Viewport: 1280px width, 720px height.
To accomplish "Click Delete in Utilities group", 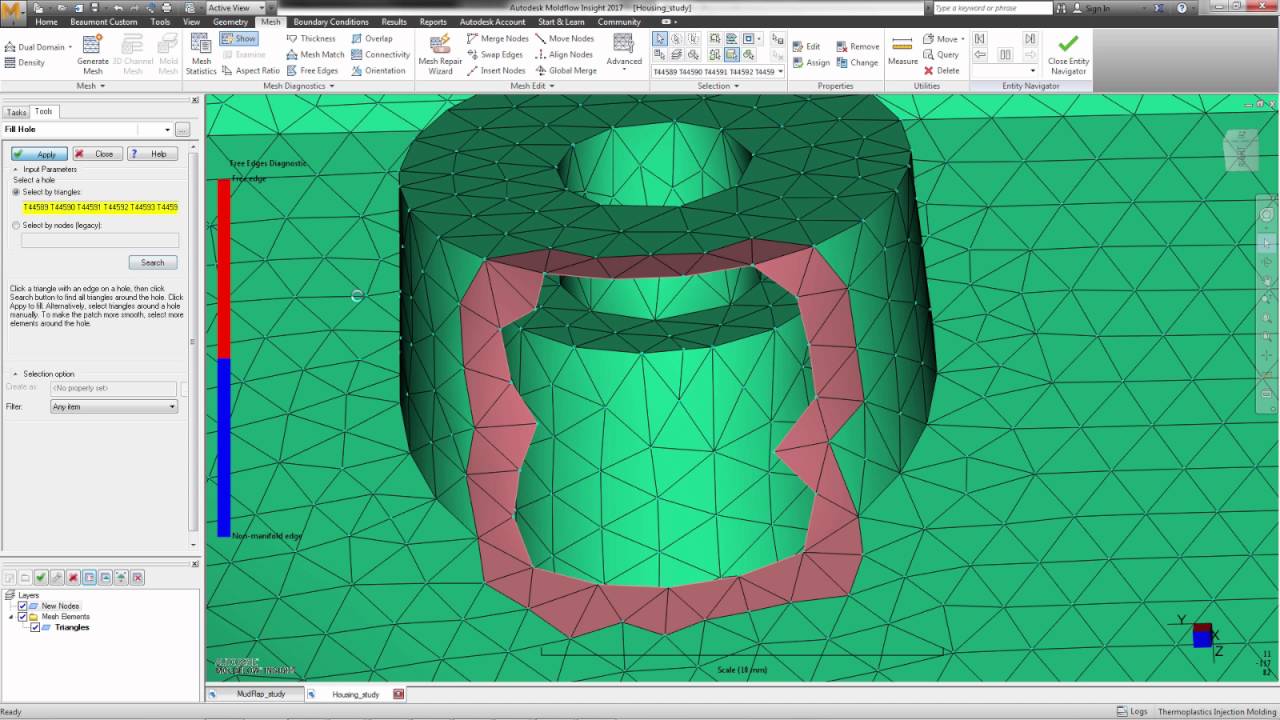I will 941,71.
